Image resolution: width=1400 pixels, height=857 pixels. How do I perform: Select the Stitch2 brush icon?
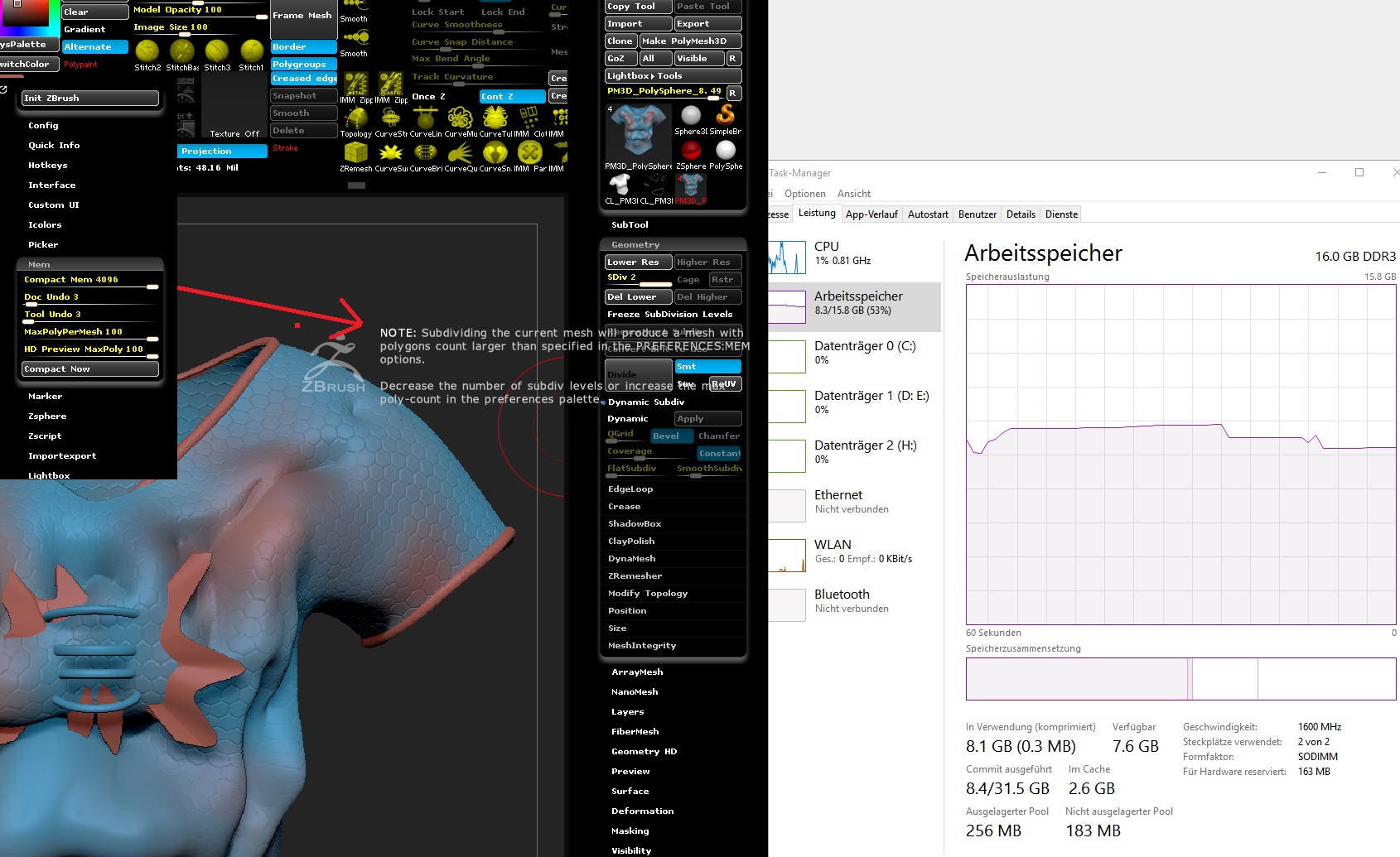[147, 51]
